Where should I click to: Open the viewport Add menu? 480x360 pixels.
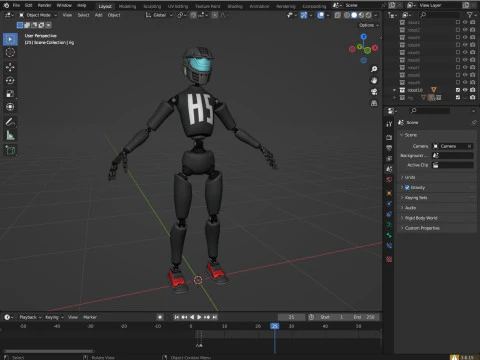pos(99,15)
